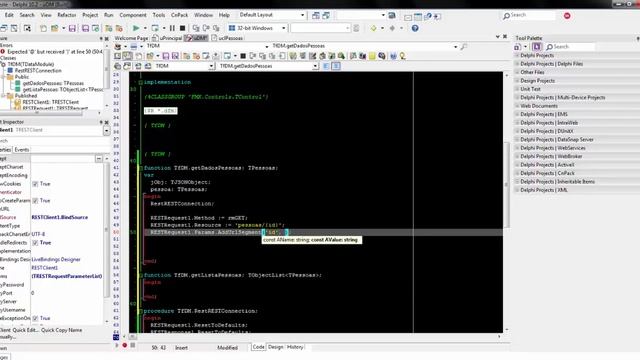The height and width of the screenshot is (360, 640).
Task: Select getDadosPessoas: TPessoas in Structure tree
Action: coord(53,83)
